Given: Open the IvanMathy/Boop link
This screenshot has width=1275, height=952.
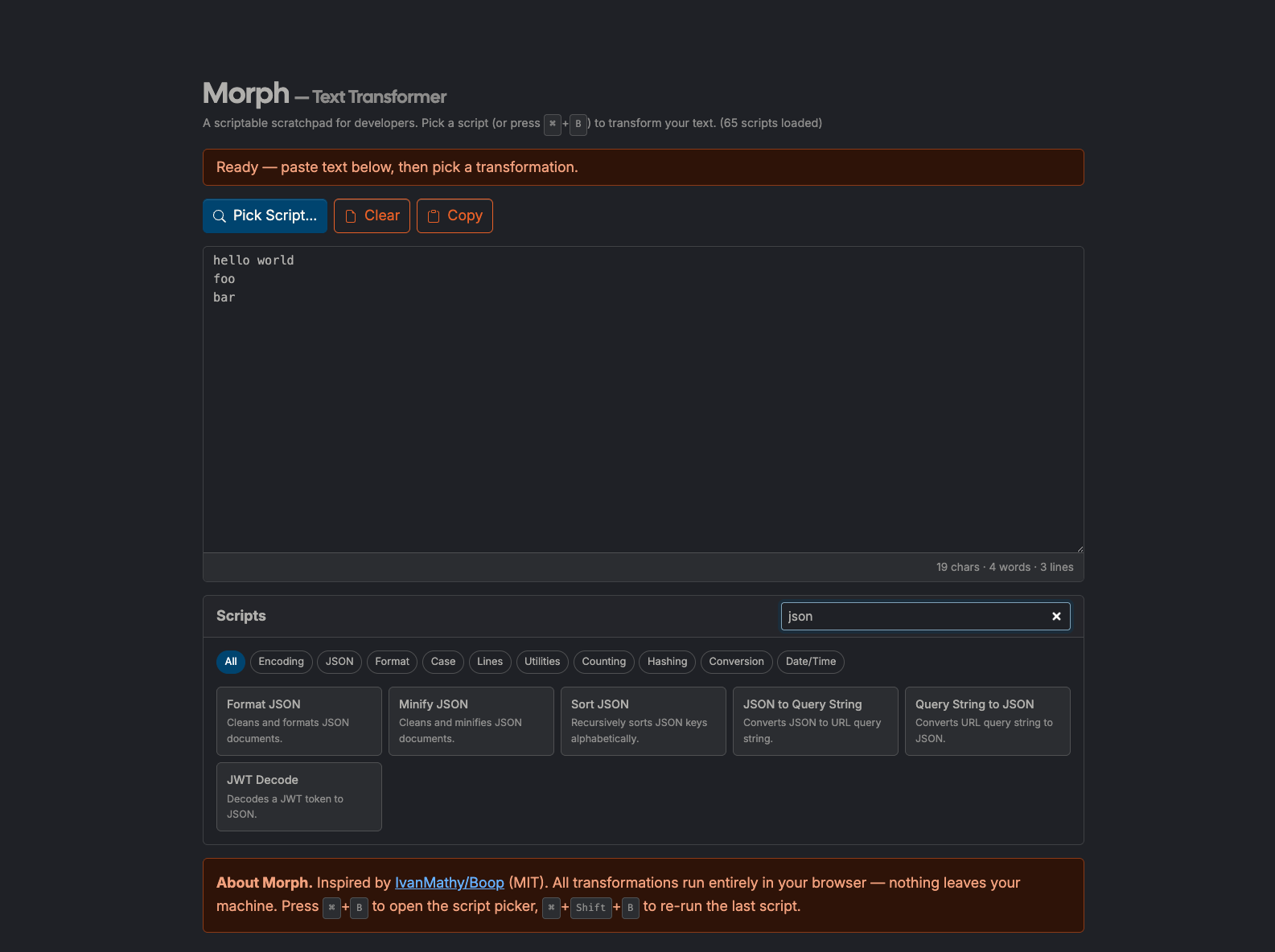Looking at the screenshot, I should pyautogui.click(x=450, y=883).
